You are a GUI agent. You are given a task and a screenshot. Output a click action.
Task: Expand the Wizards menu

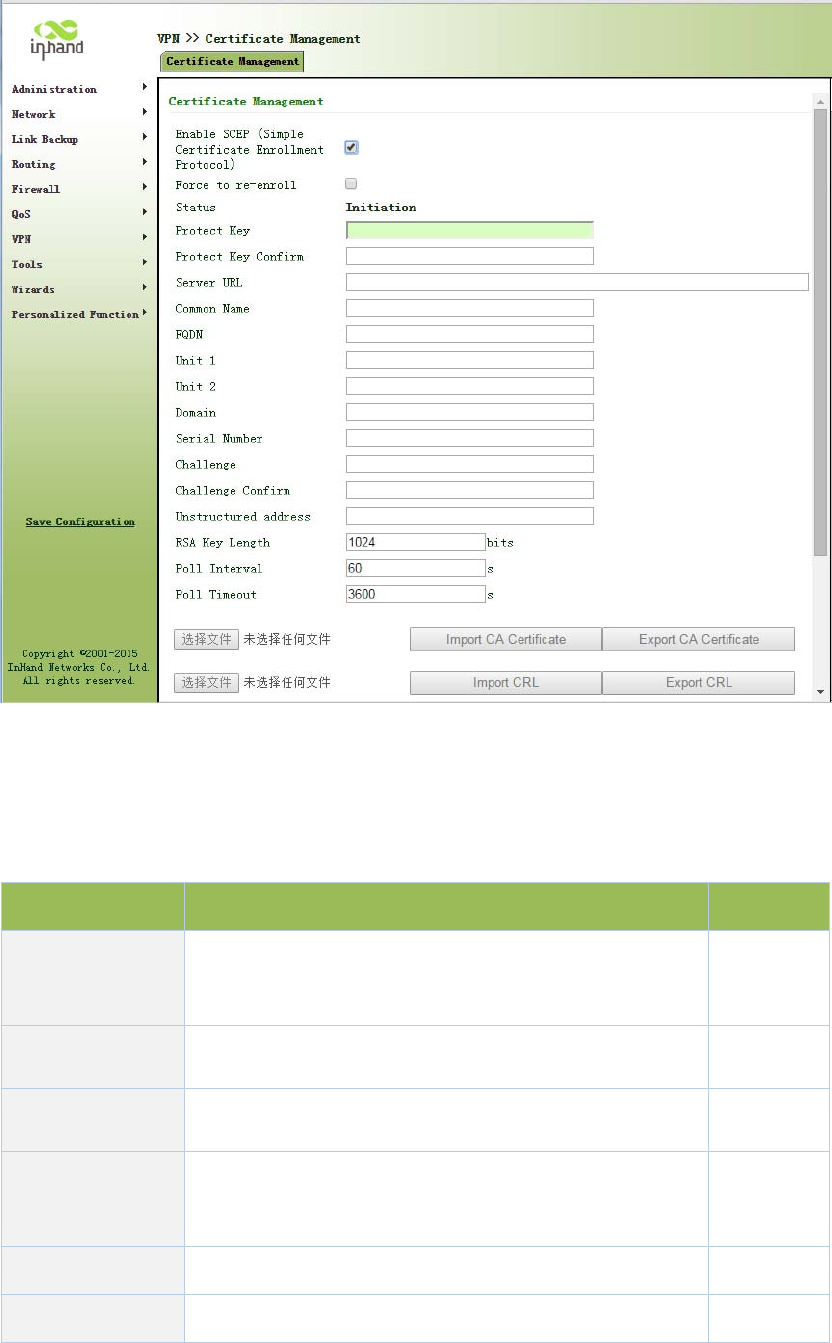tap(79, 289)
